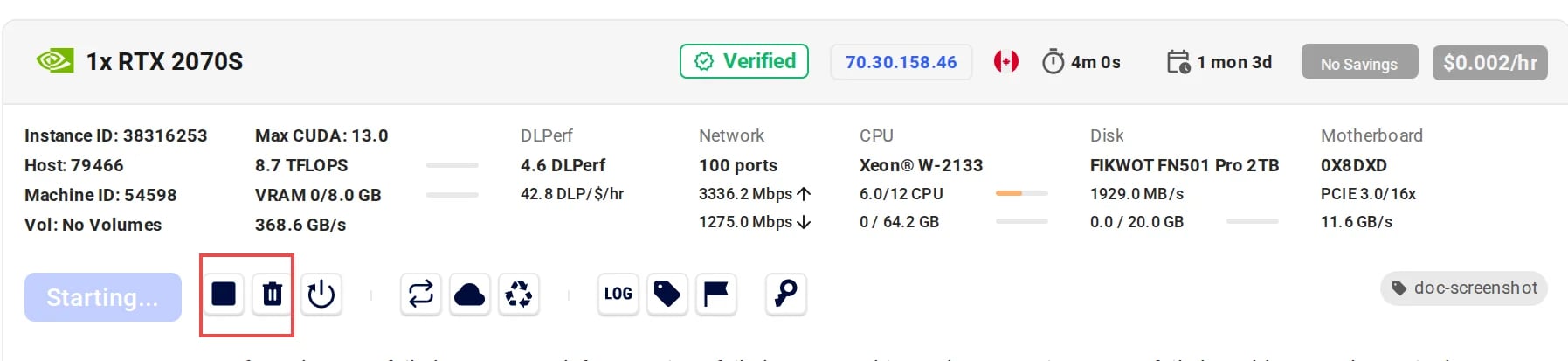1568x361 pixels.
Task: Click Instance ID: 38316253 text
Action: click(116, 135)
